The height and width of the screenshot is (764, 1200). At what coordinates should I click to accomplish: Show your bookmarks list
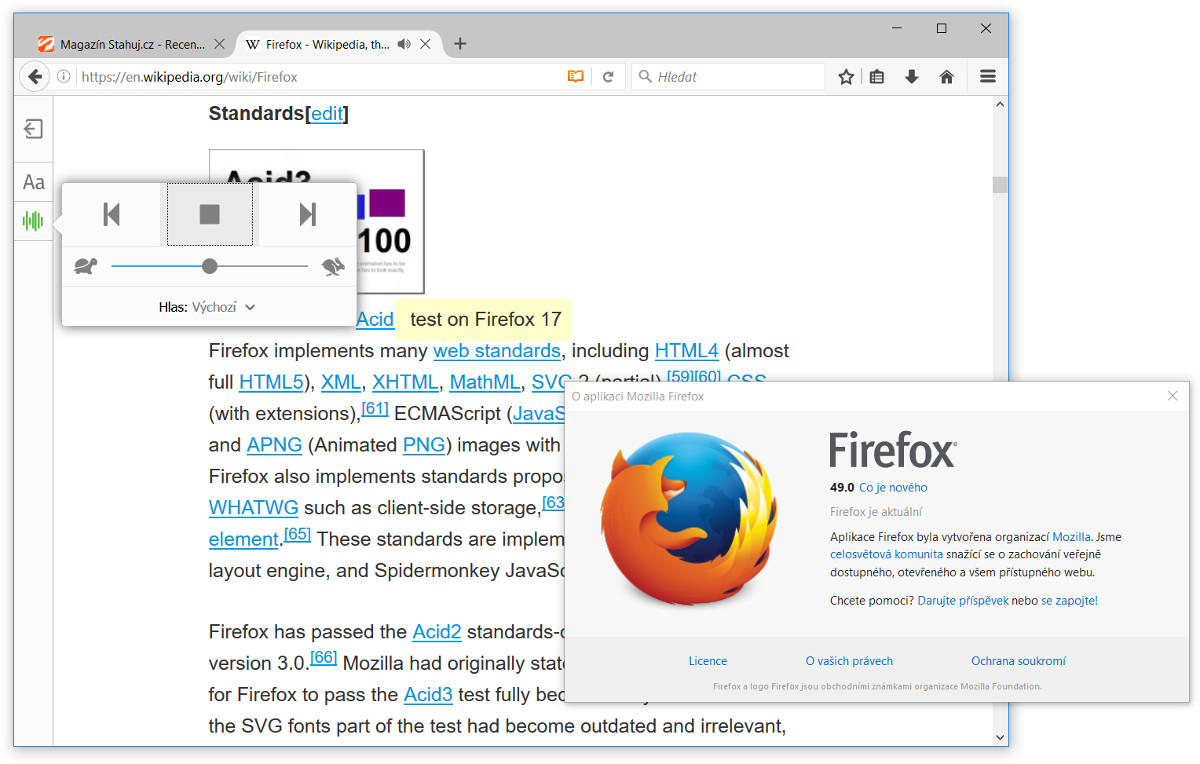pyautogui.click(x=877, y=77)
